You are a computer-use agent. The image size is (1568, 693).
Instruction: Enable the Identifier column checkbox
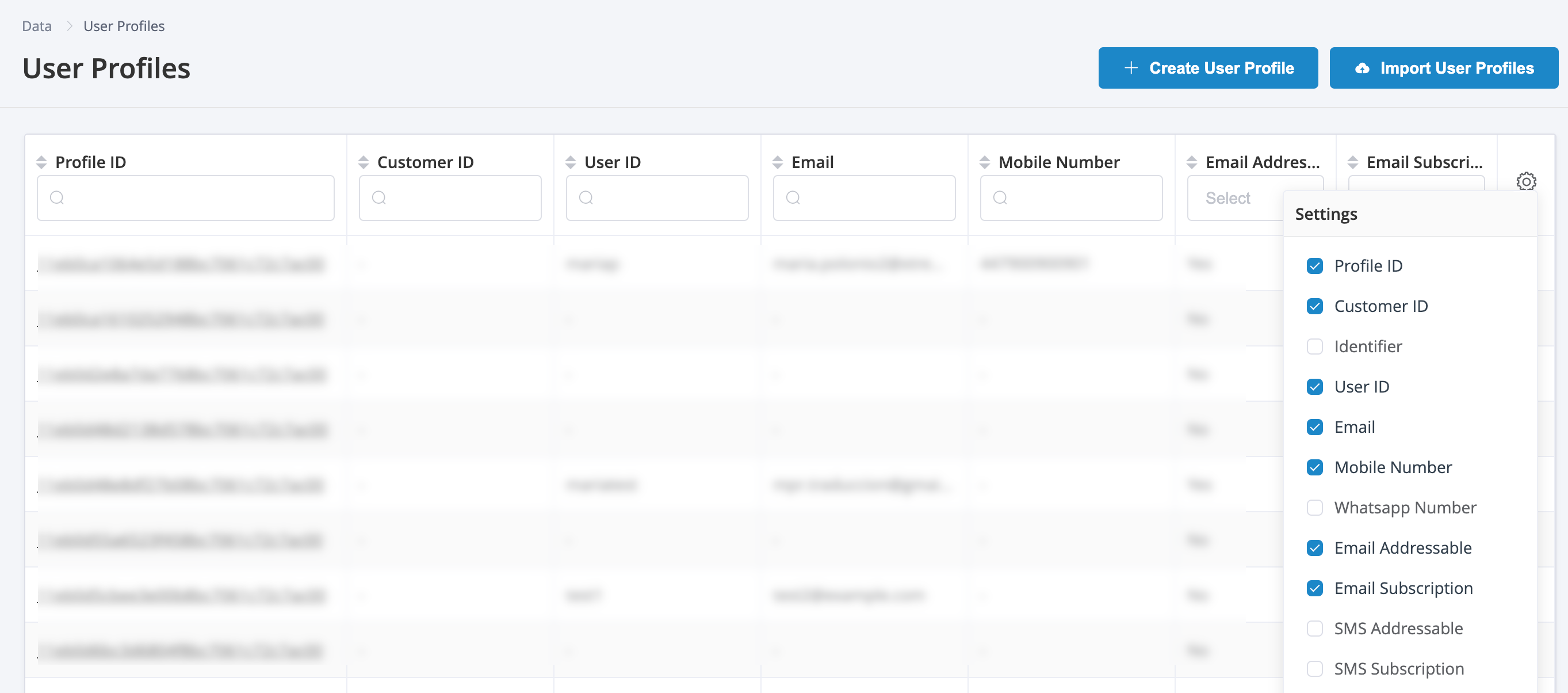pyautogui.click(x=1315, y=346)
